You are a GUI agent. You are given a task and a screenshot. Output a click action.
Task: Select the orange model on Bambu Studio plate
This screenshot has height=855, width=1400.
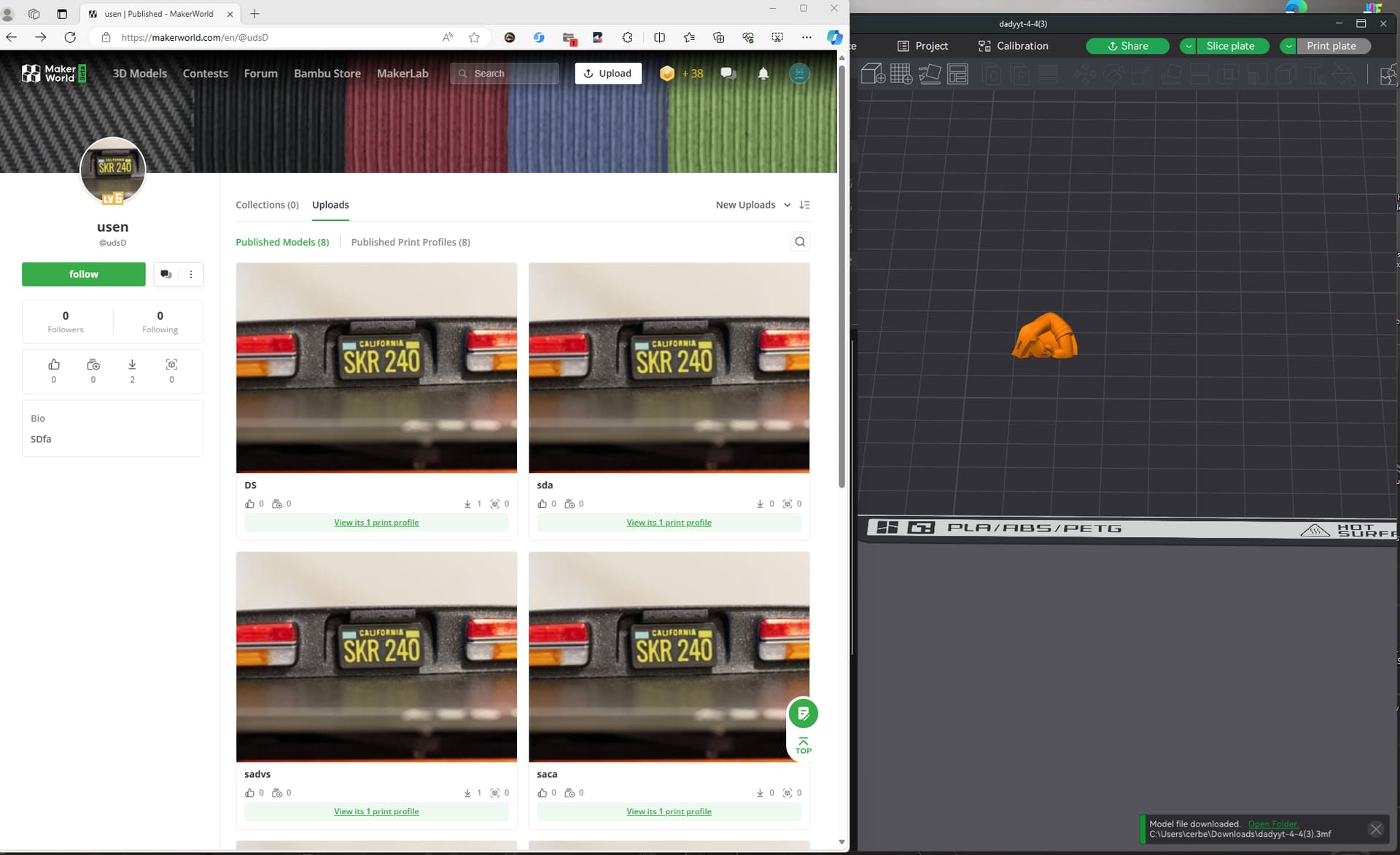tap(1045, 336)
